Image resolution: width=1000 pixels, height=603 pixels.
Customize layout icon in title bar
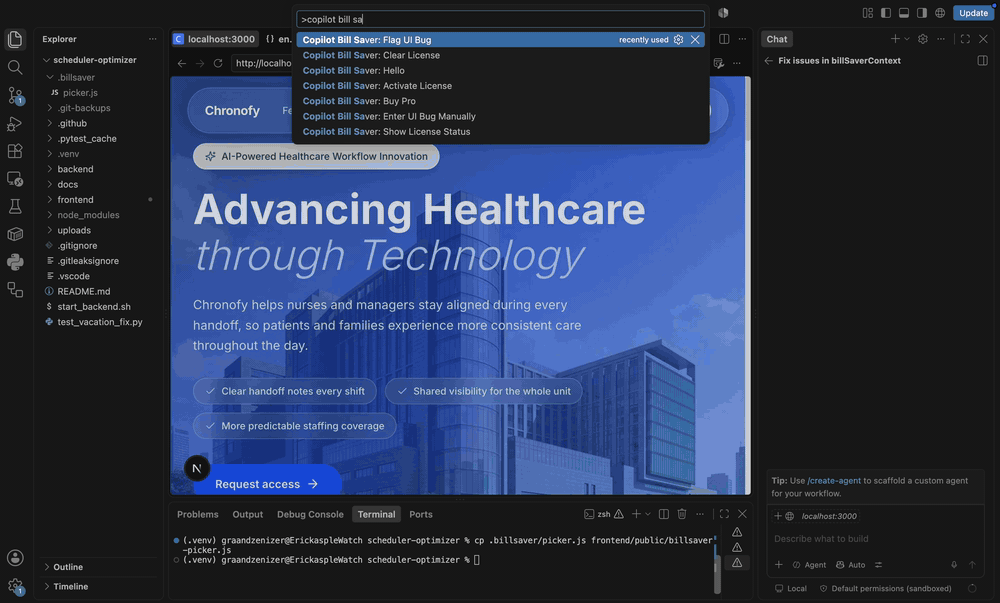(x=868, y=13)
